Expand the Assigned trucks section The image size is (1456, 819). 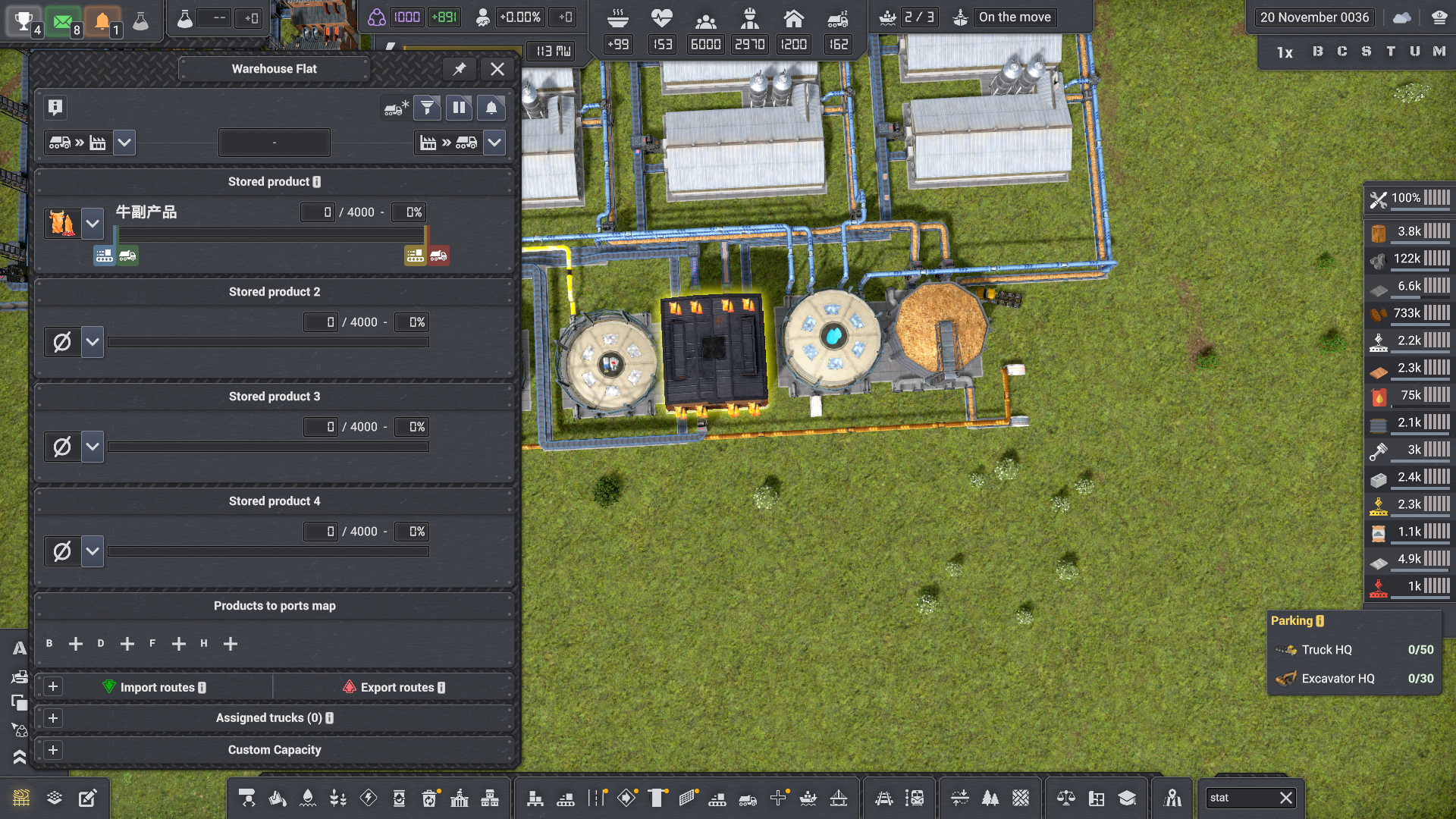click(53, 718)
